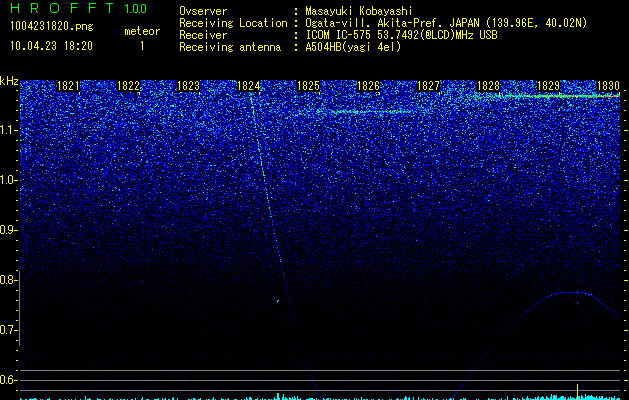Click the bright horizontal signal line near 1829
The height and width of the screenshot is (400, 629).
click(x=562, y=96)
